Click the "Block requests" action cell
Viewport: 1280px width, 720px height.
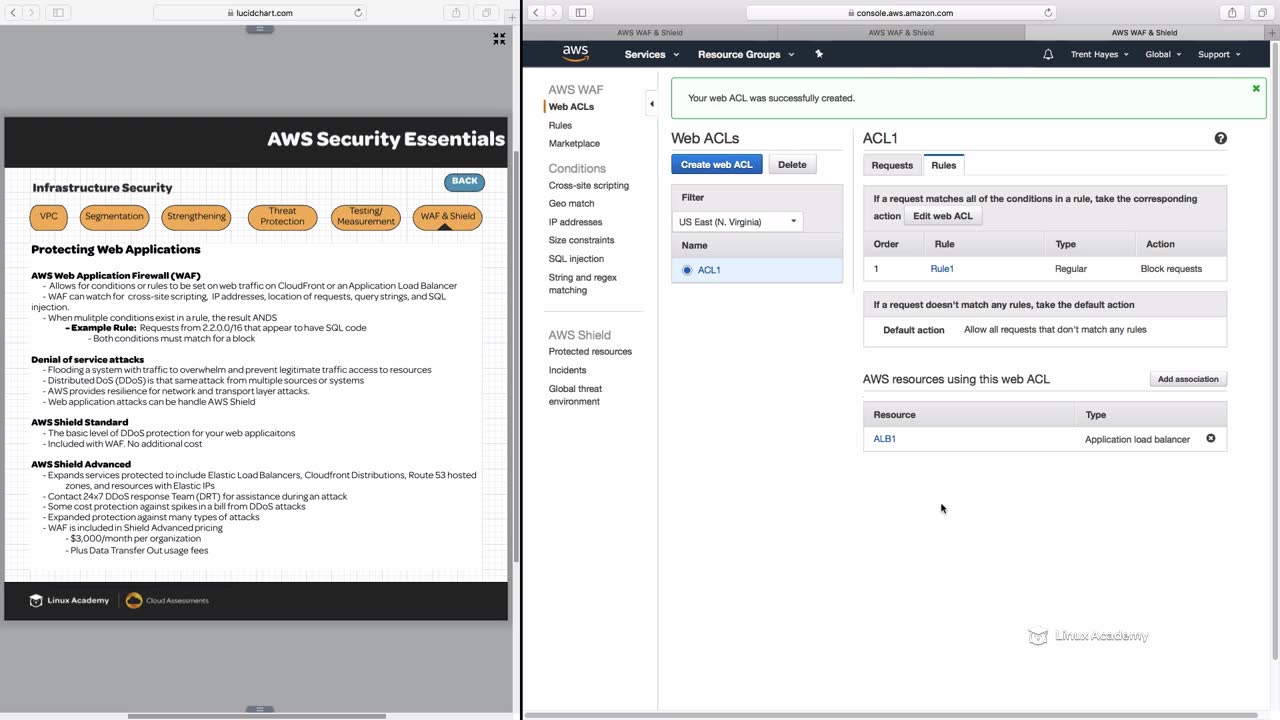click(1171, 269)
